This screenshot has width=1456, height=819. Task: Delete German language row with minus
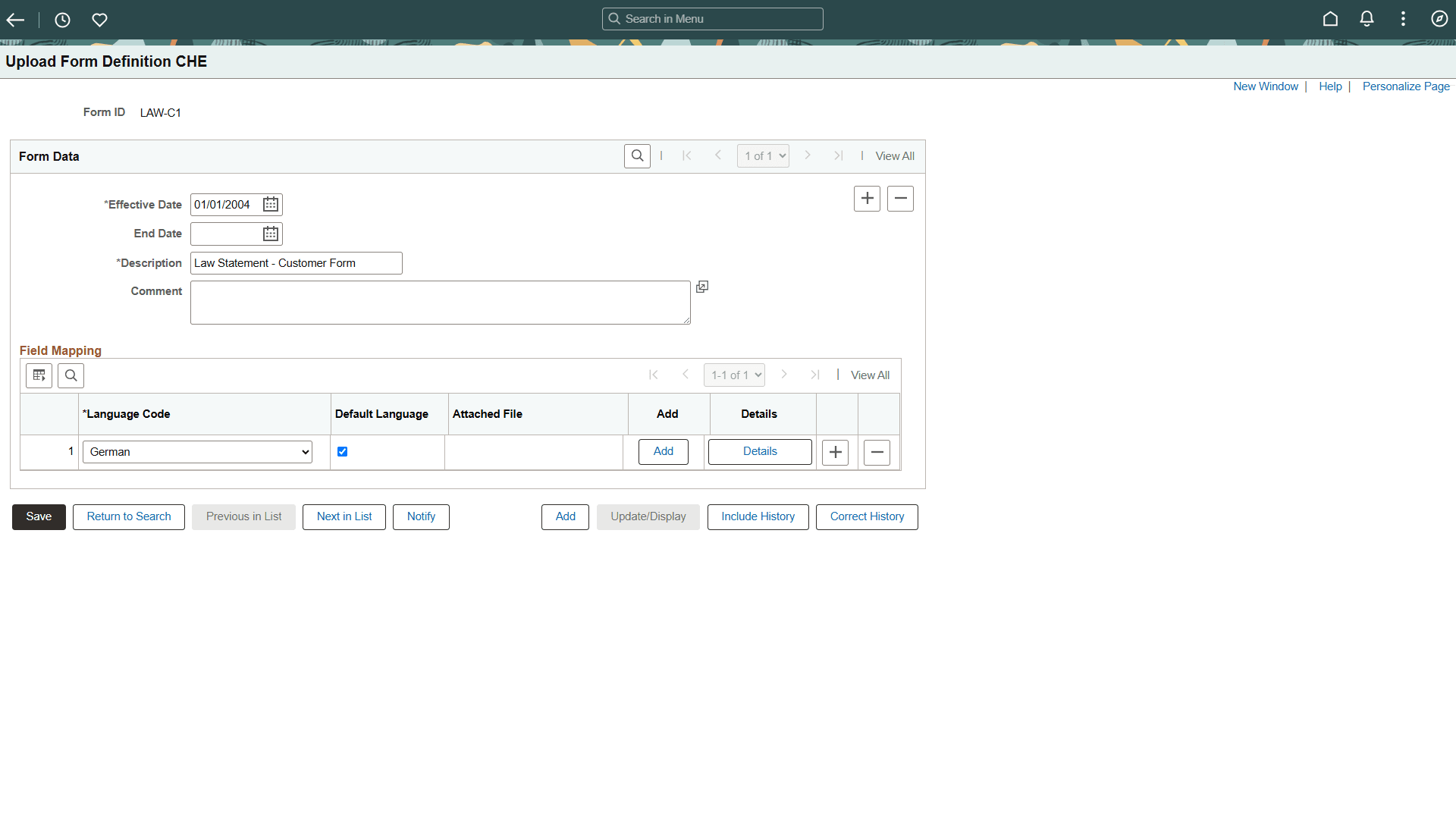coord(877,453)
